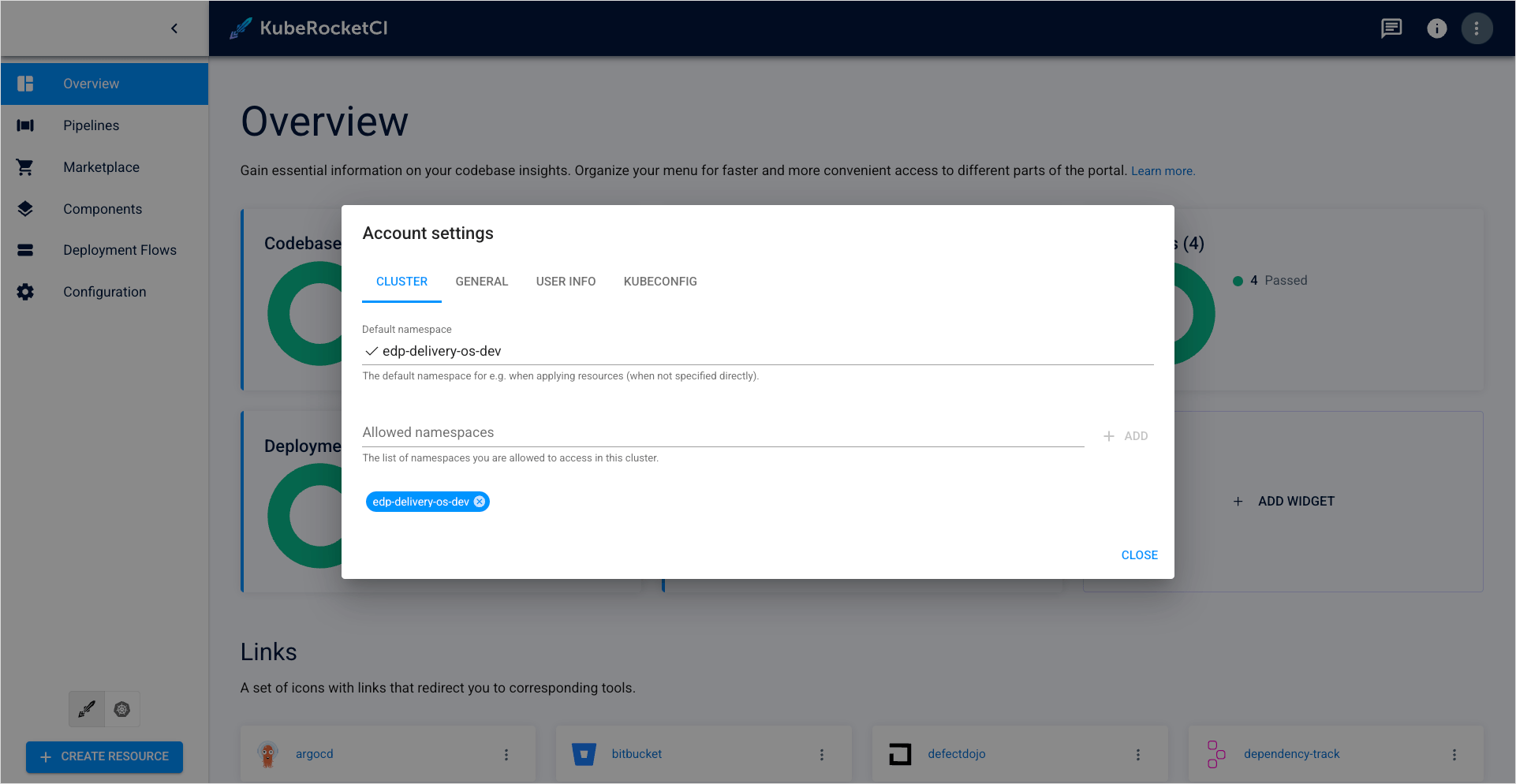The width and height of the screenshot is (1516, 784).
Task: Switch to the Cluster tab
Action: click(401, 282)
